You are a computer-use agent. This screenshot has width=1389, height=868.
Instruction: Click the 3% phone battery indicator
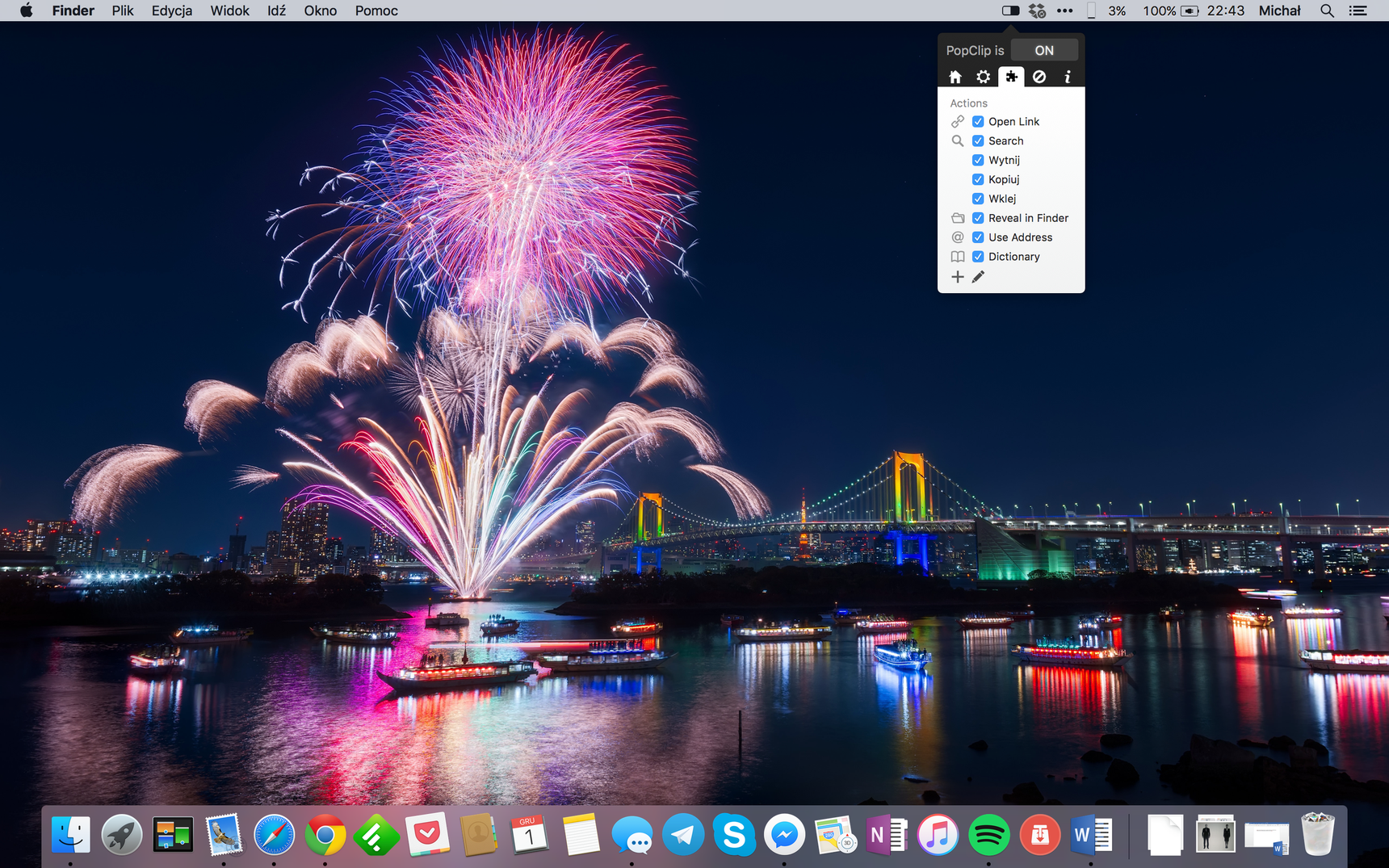(1106, 10)
